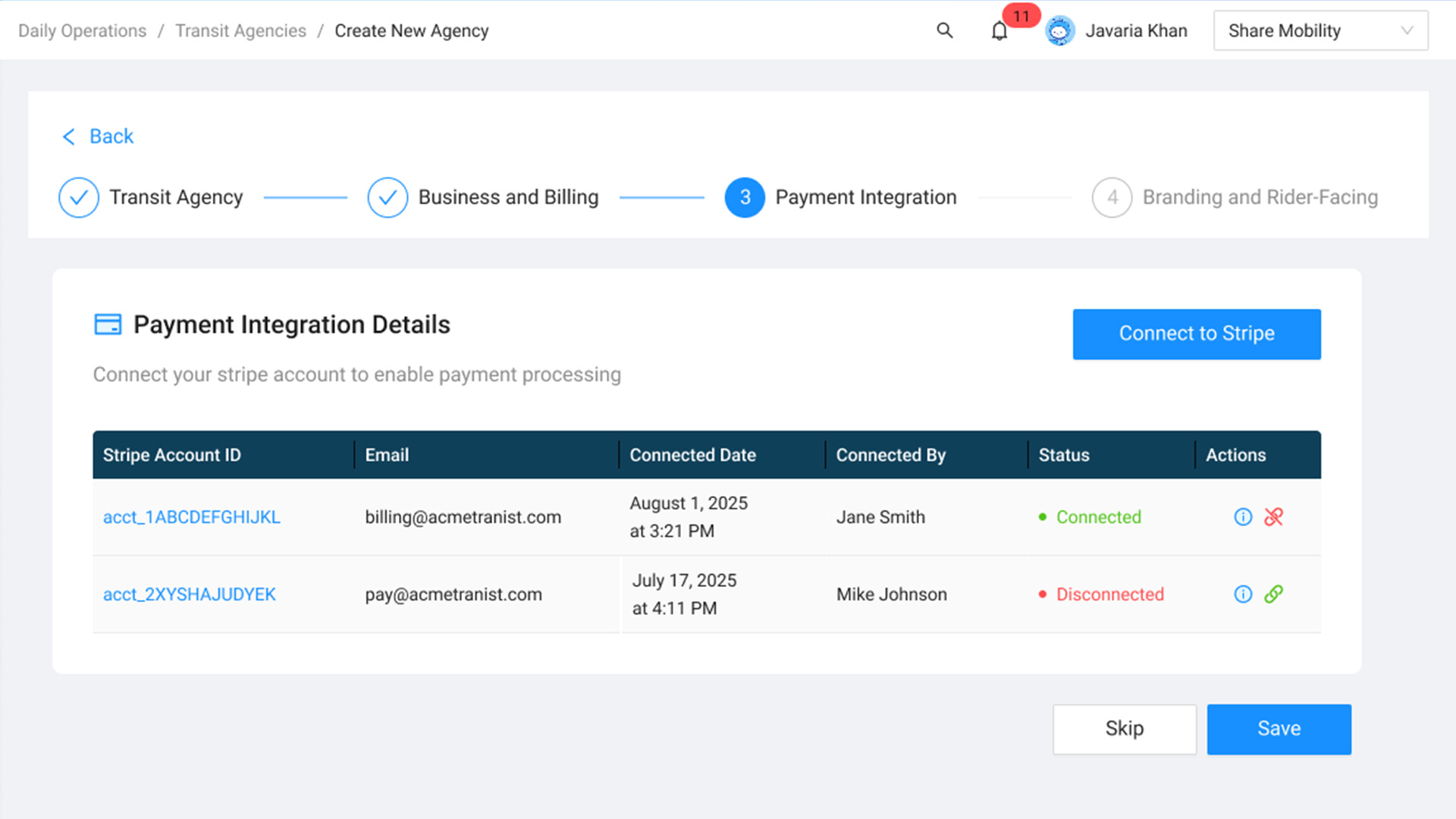The image size is (1456, 819).
Task: Save the payment integration settings
Action: click(1279, 729)
